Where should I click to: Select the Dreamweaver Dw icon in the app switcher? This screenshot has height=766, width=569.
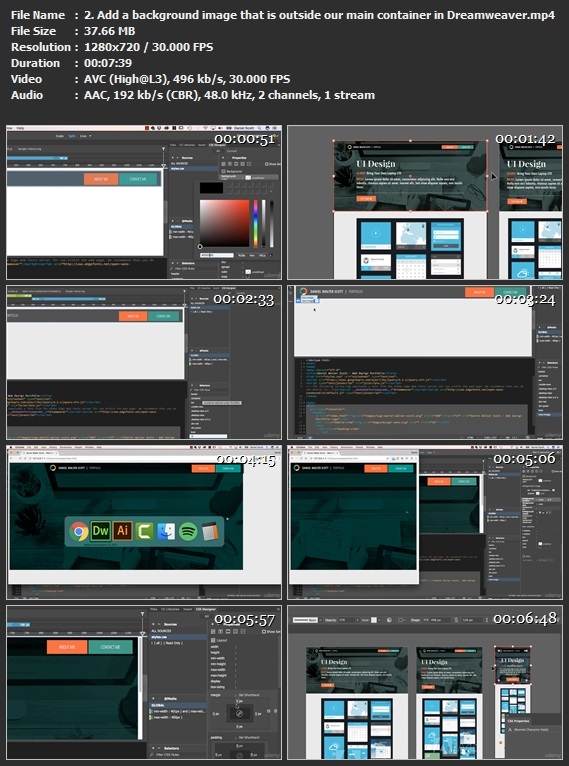(x=101, y=531)
